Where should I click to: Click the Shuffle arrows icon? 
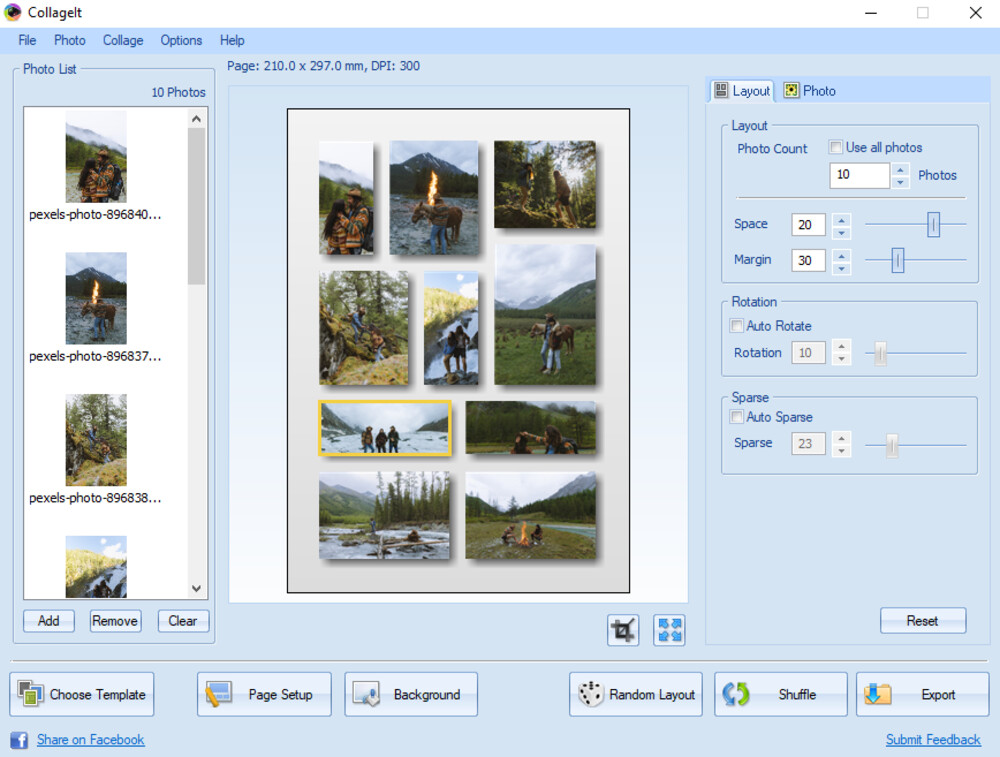[x=736, y=693]
